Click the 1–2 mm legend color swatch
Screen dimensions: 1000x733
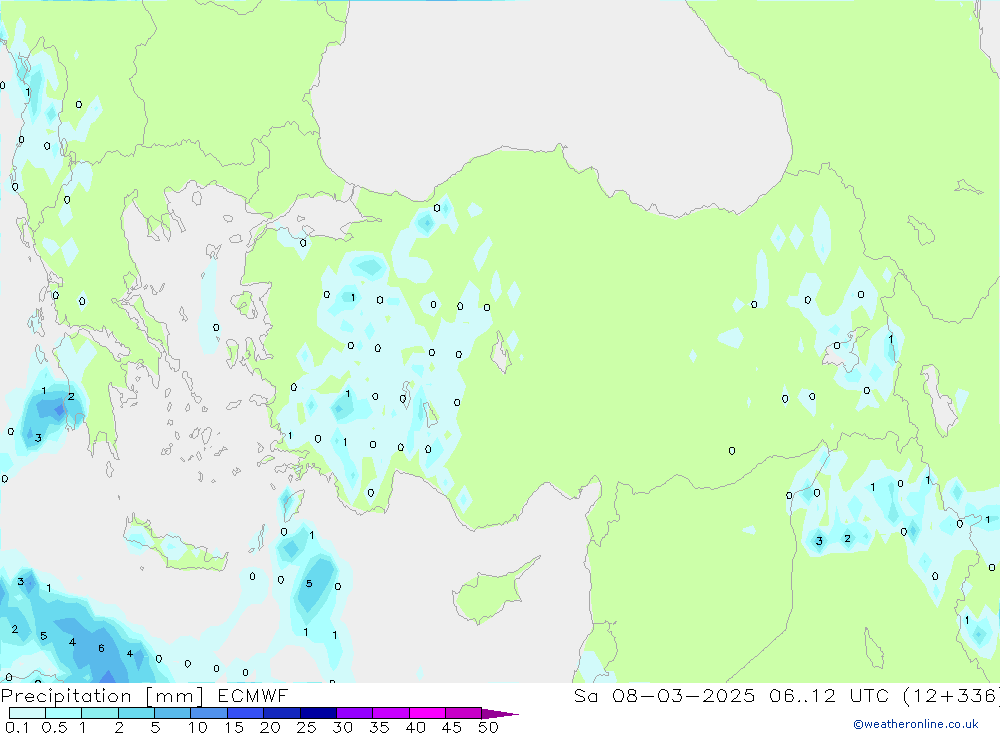click(100, 713)
